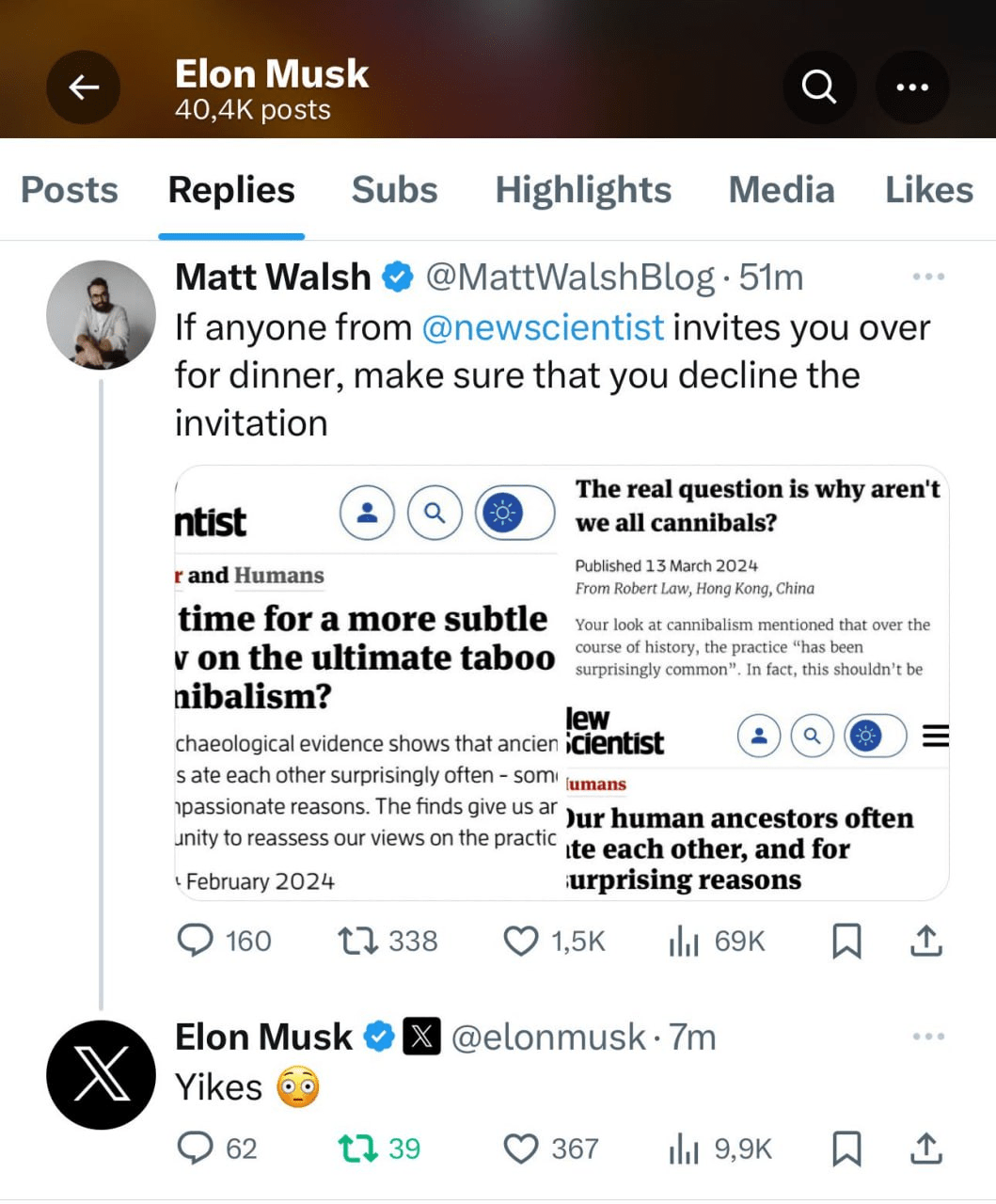Reply to Matt Walsh's post
996x1204 pixels.
coord(196,941)
